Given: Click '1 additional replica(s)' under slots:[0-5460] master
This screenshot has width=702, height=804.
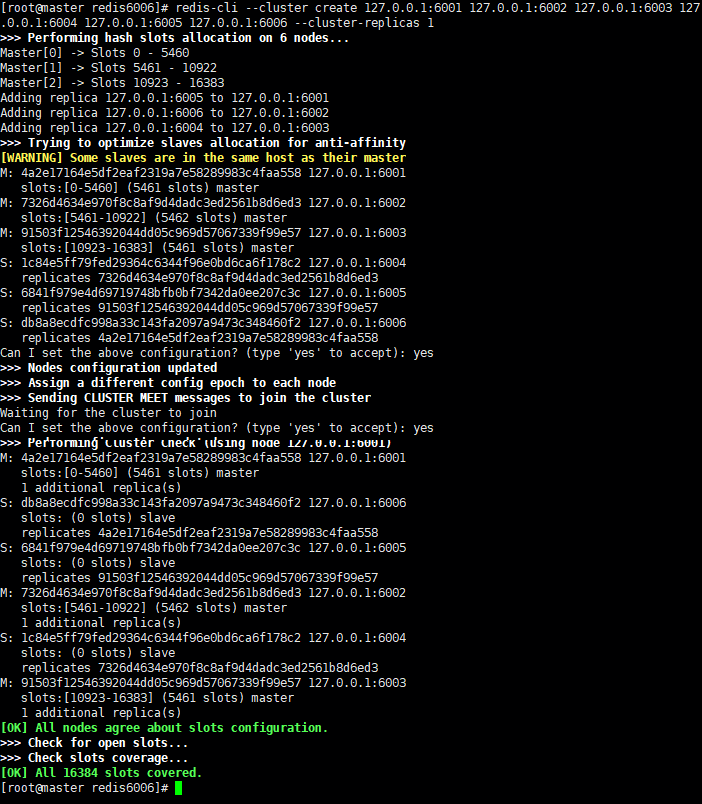Looking at the screenshot, I should (x=101, y=488).
